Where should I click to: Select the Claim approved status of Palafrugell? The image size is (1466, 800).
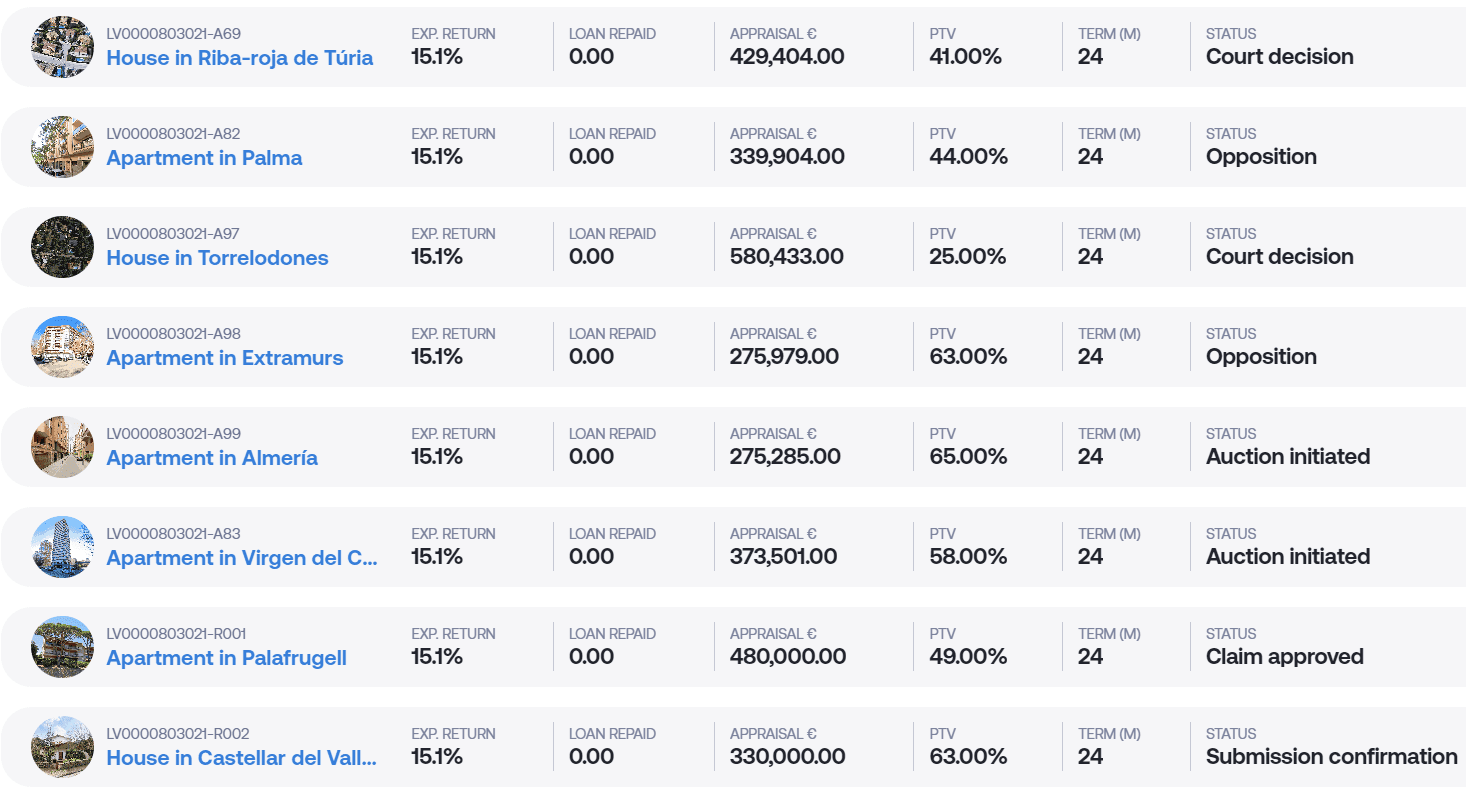point(1285,657)
